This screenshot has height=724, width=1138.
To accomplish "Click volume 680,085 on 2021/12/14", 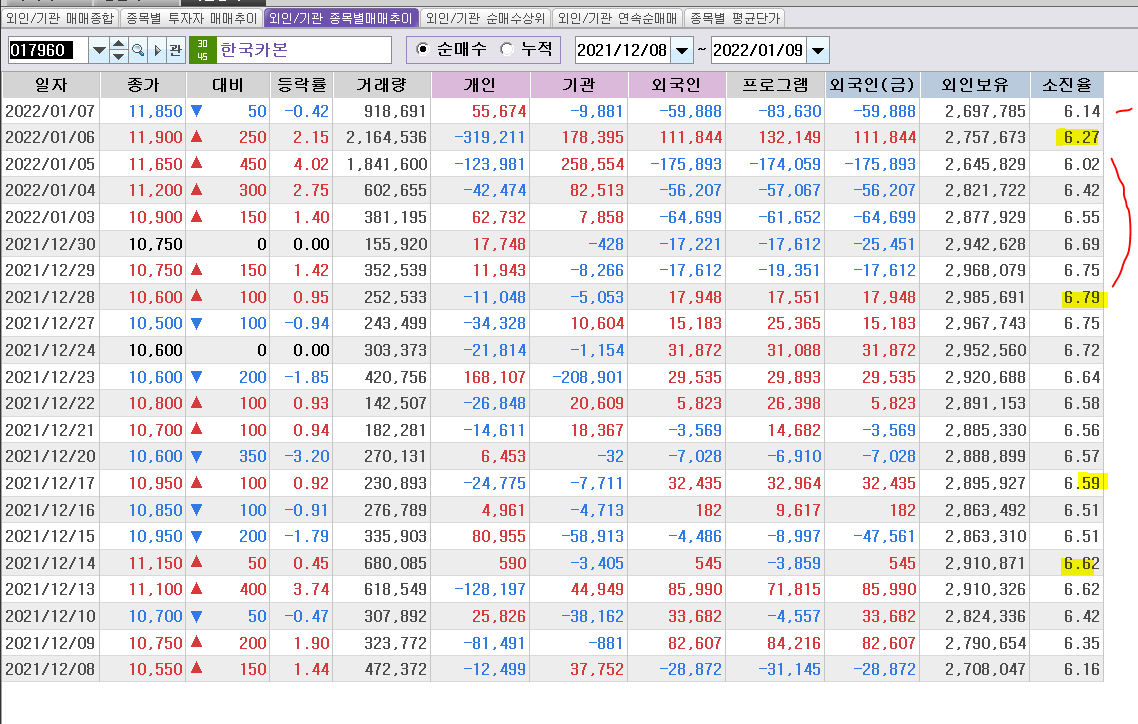I will [395, 563].
